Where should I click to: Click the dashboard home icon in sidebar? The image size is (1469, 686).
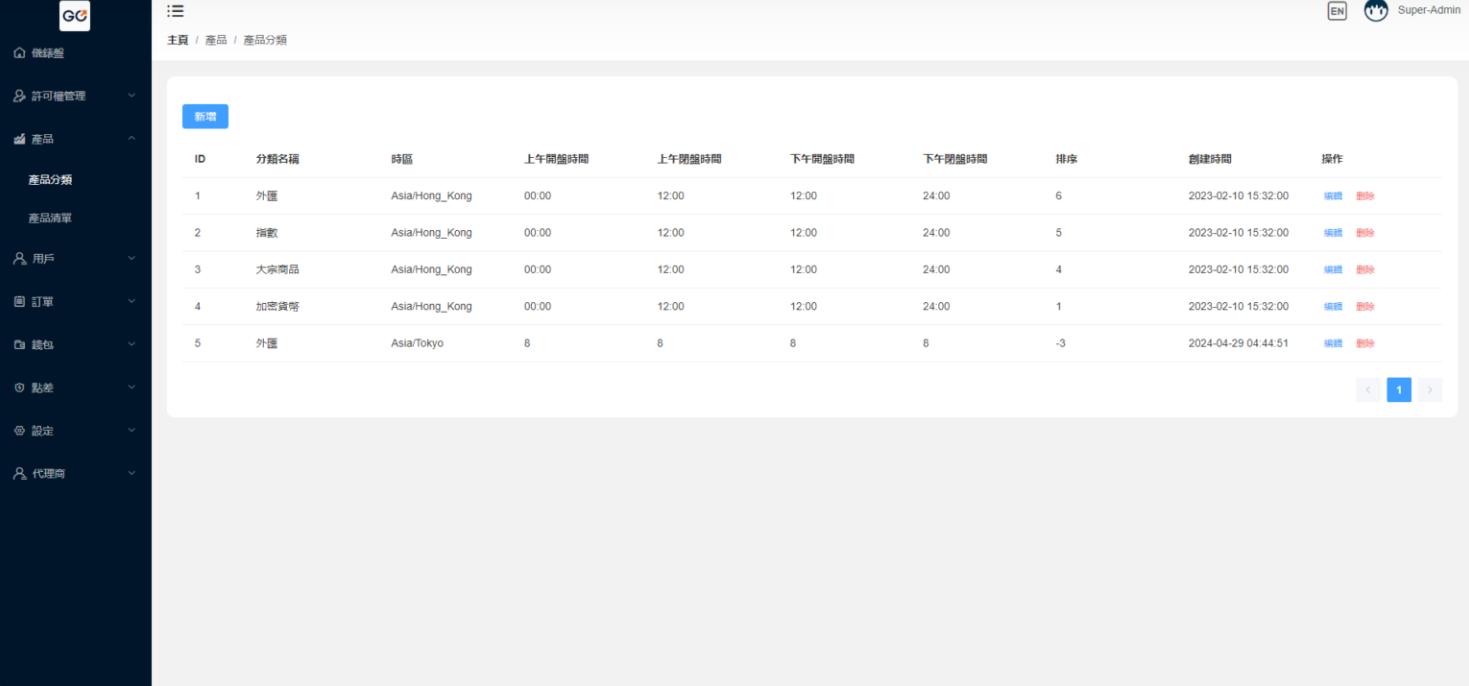(19, 53)
